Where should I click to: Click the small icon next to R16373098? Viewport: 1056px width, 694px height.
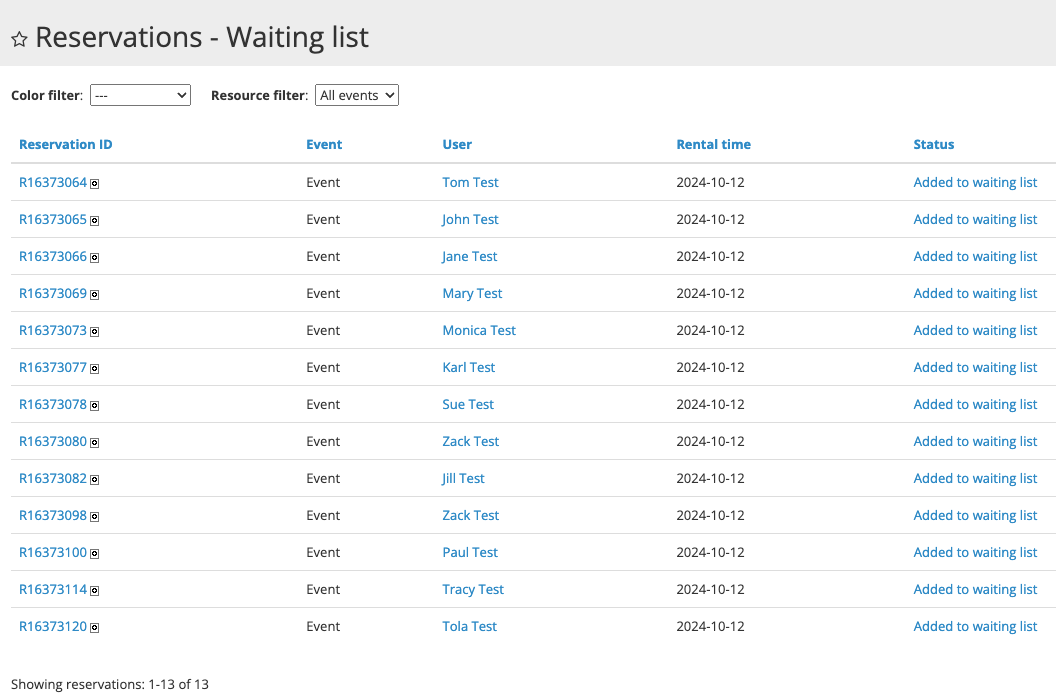click(96, 517)
